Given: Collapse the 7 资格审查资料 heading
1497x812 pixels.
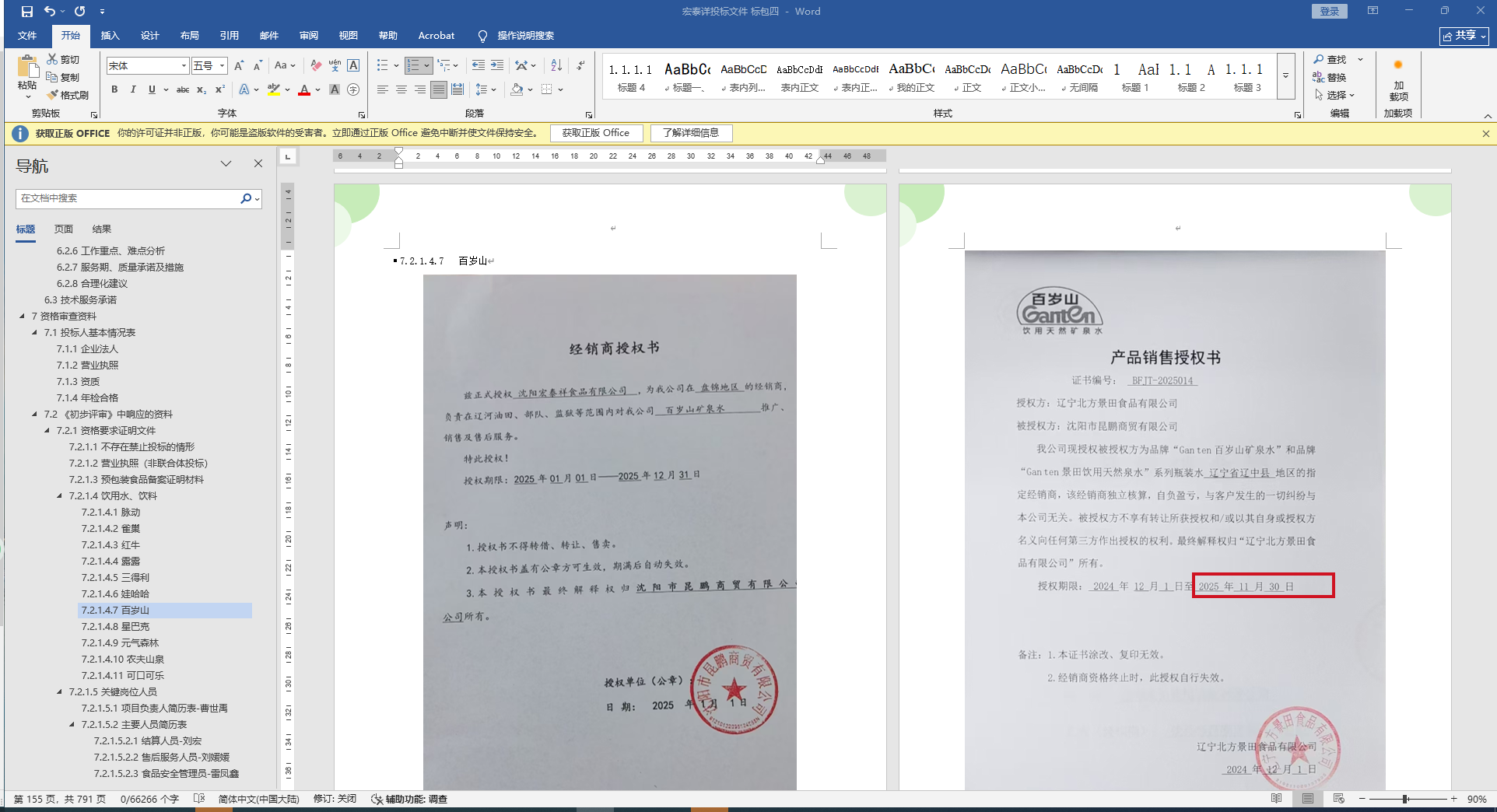Looking at the screenshot, I should pyautogui.click(x=22, y=316).
